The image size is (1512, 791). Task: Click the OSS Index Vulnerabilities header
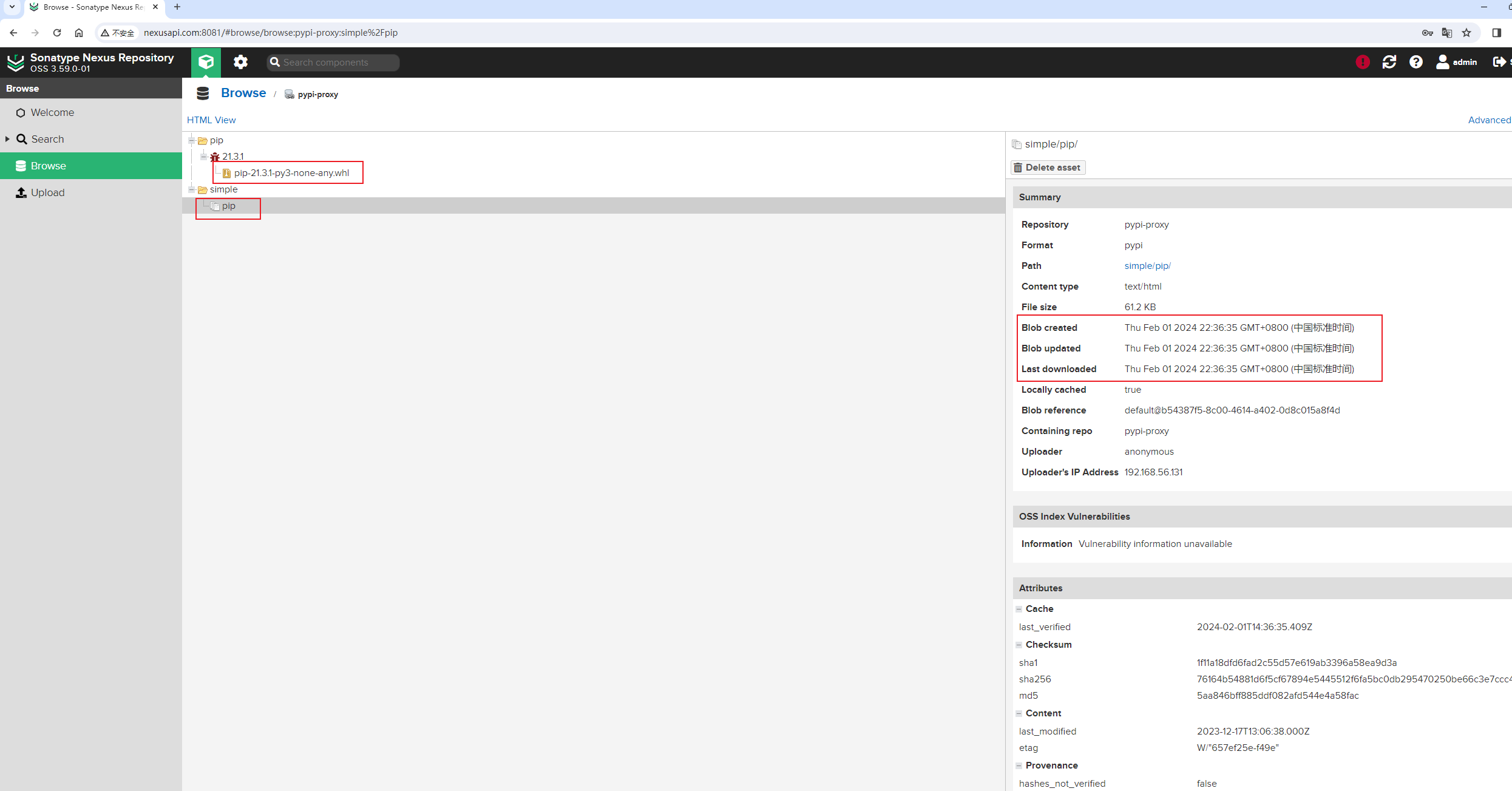click(x=1263, y=517)
